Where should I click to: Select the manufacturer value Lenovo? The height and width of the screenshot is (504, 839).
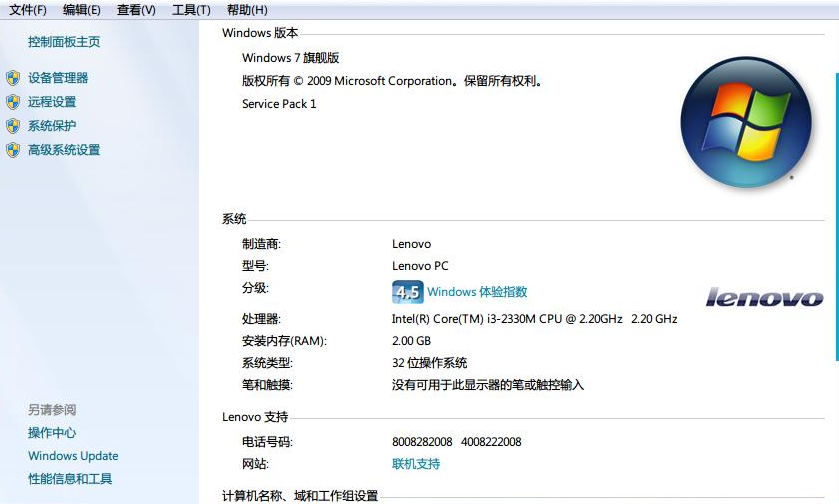tap(411, 244)
